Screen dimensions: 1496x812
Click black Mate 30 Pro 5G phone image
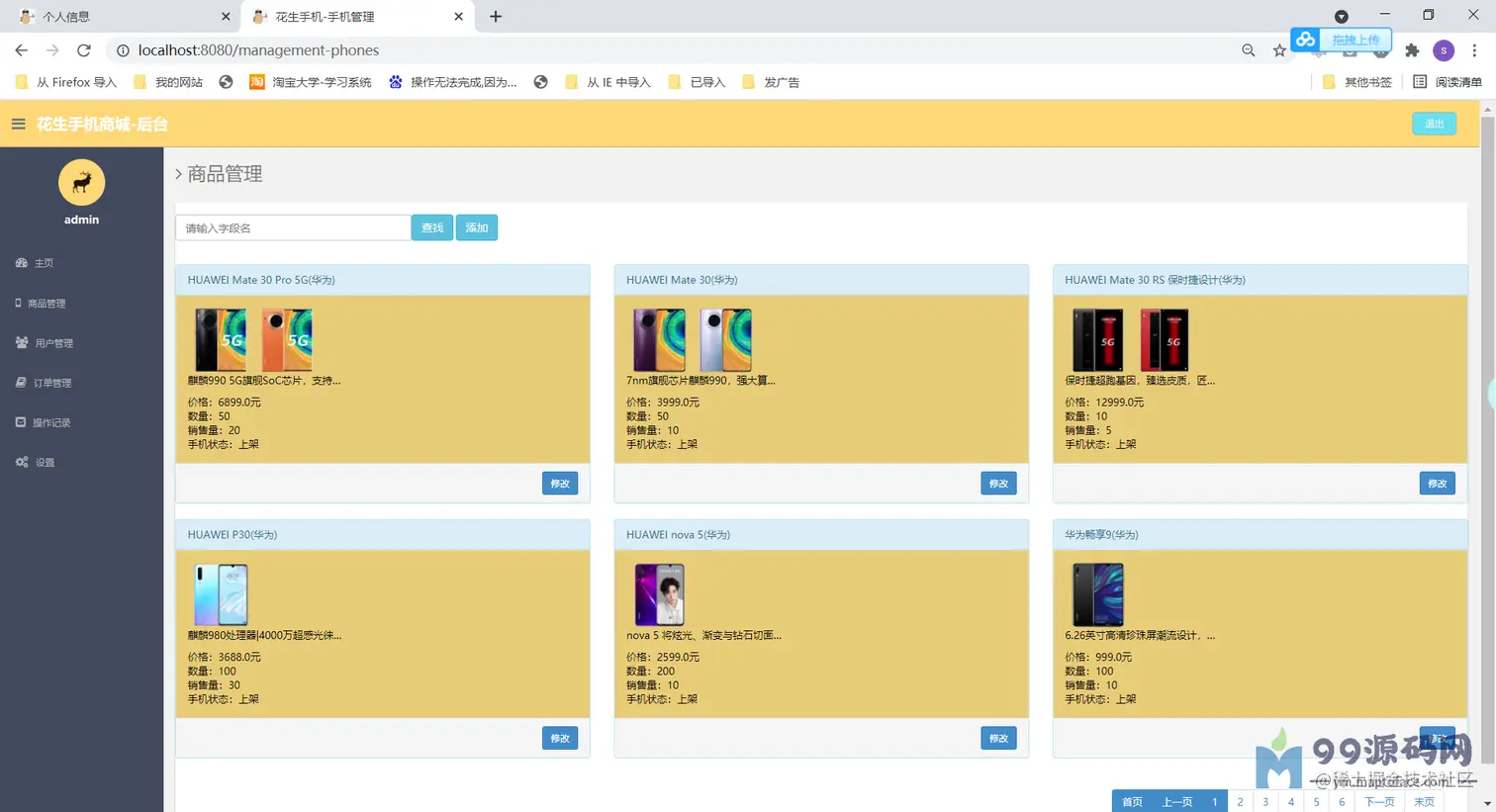click(x=221, y=339)
